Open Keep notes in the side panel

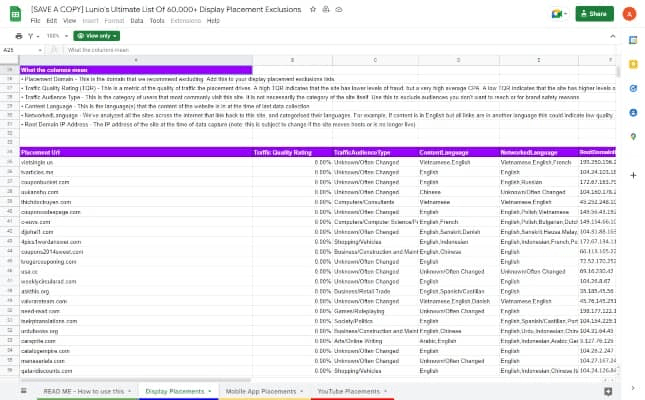point(633,64)
